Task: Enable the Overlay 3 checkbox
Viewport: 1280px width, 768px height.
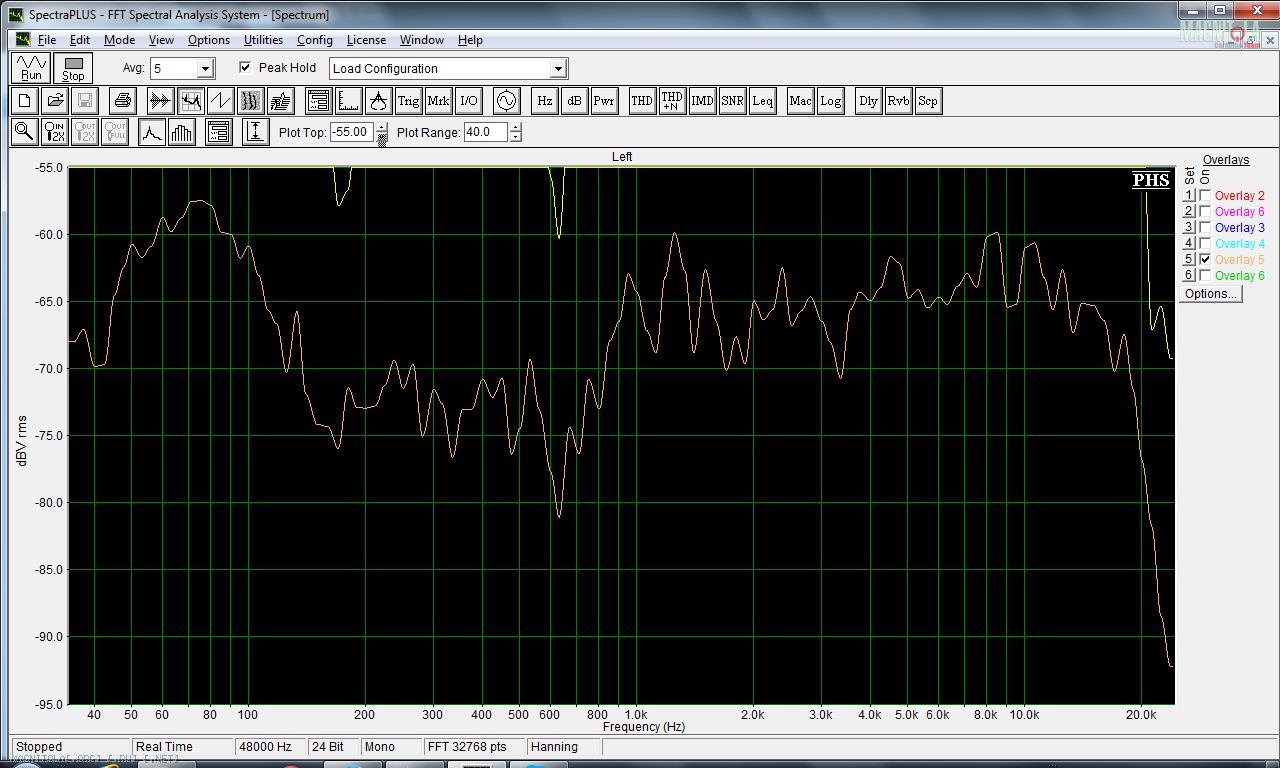Action: tap(1205, 228)
